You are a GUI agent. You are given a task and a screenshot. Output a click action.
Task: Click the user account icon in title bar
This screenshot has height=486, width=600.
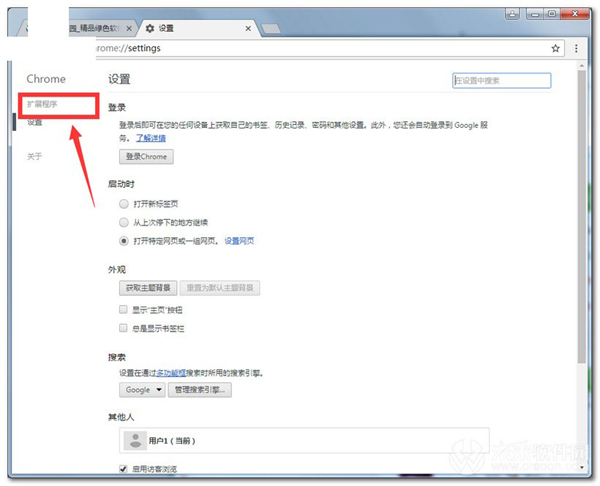pyautogui.click(x=512, y=14)
